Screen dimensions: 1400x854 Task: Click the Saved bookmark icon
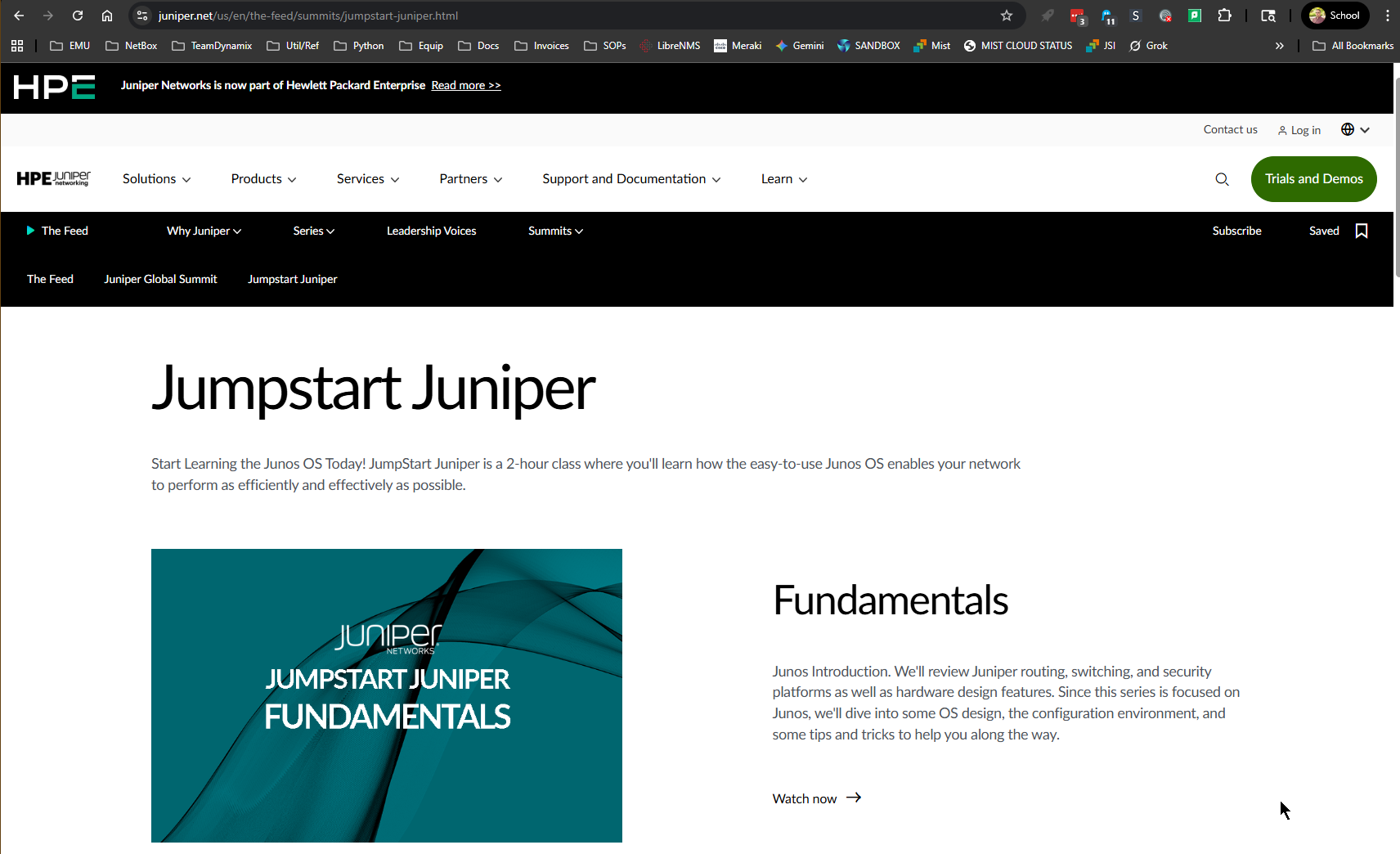click(1362, 231)
